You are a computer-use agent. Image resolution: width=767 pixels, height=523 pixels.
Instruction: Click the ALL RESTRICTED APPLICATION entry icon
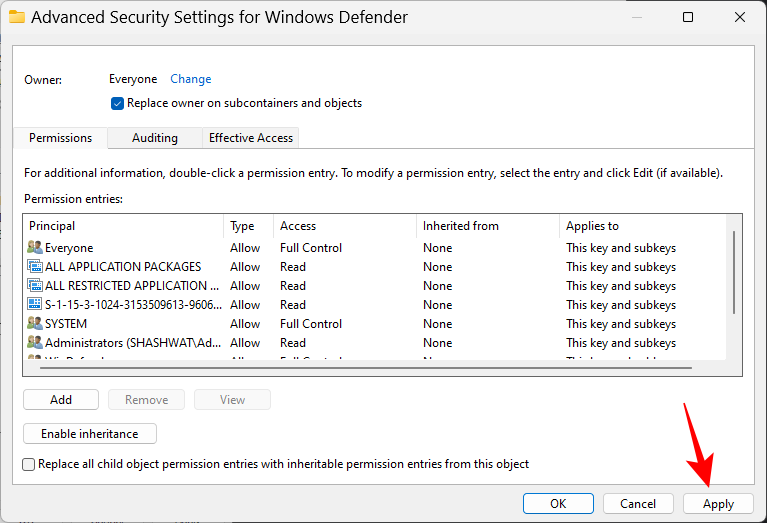[x=35, y=286]
